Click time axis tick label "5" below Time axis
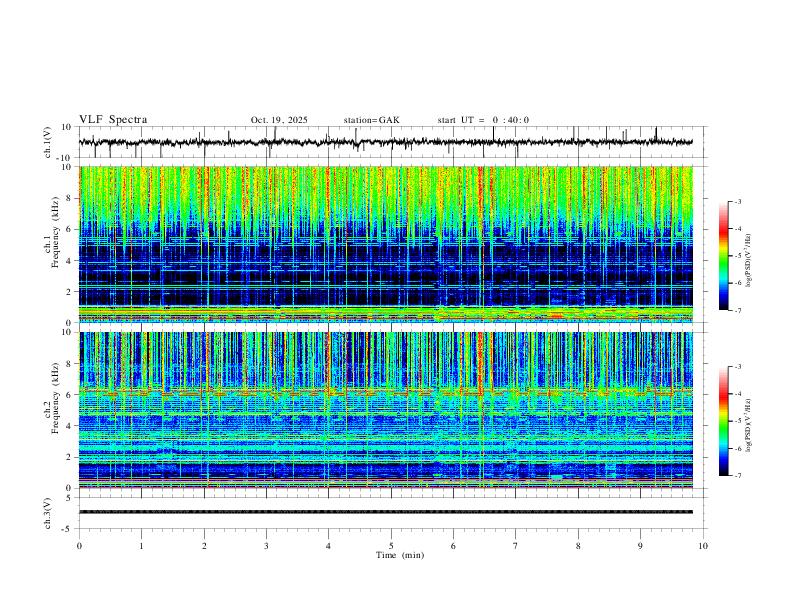Image resolution: width=792 pixels, height=612 pixels. click(391, 546)
